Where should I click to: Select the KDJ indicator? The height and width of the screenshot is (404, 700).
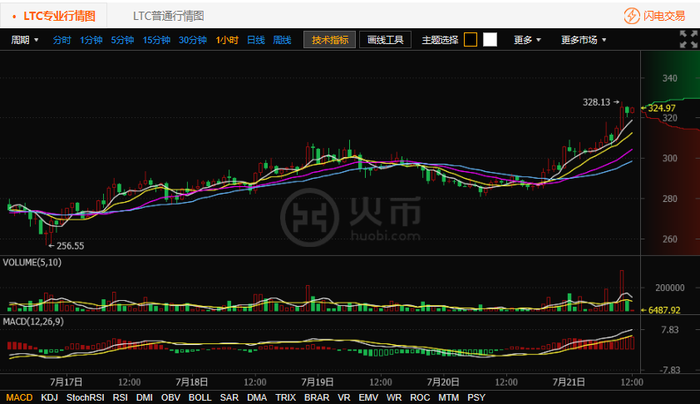(x=49, y=397)
